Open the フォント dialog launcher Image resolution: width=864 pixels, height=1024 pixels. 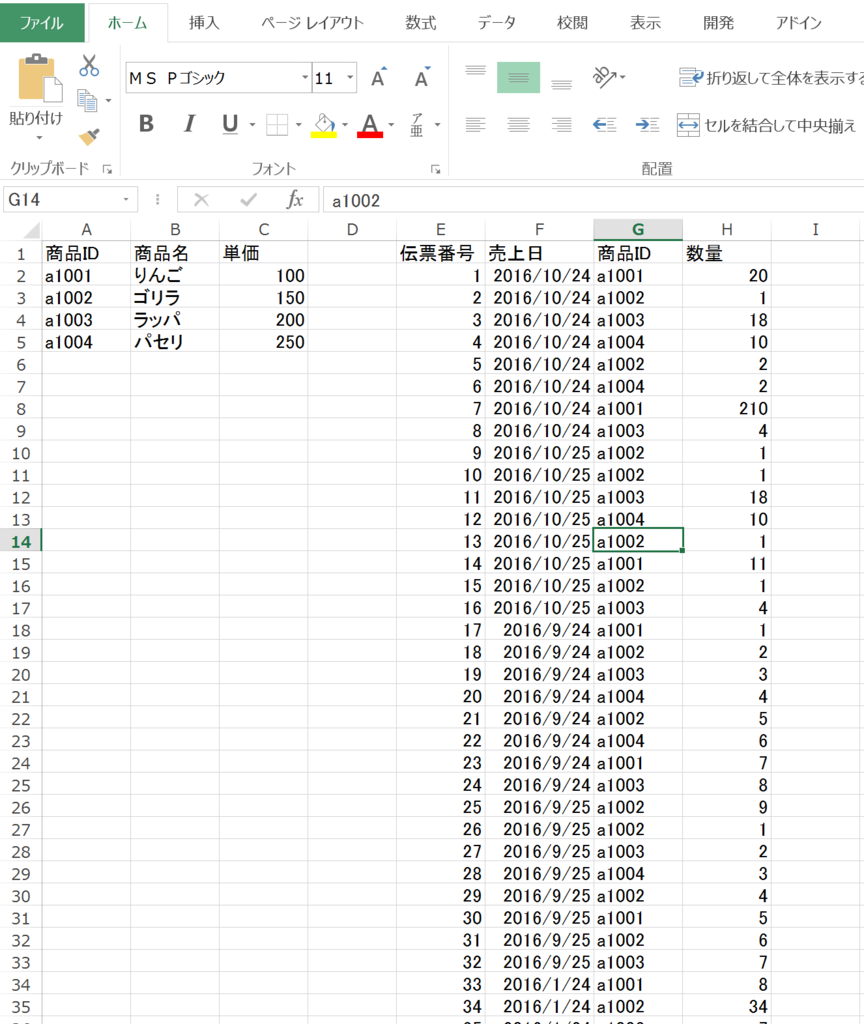coord(436,169)
